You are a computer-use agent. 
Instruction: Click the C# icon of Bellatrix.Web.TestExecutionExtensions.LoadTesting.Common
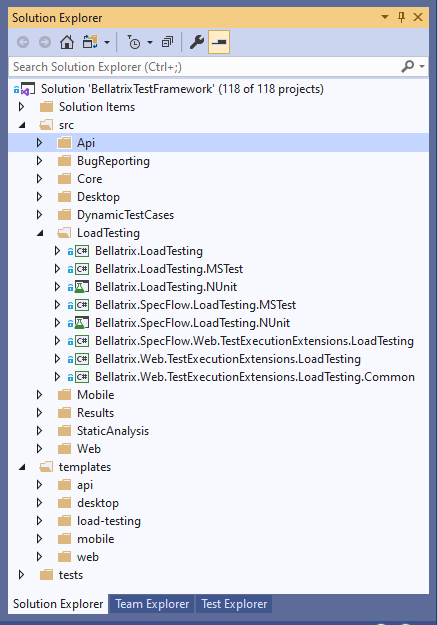(x=82, y=377)
